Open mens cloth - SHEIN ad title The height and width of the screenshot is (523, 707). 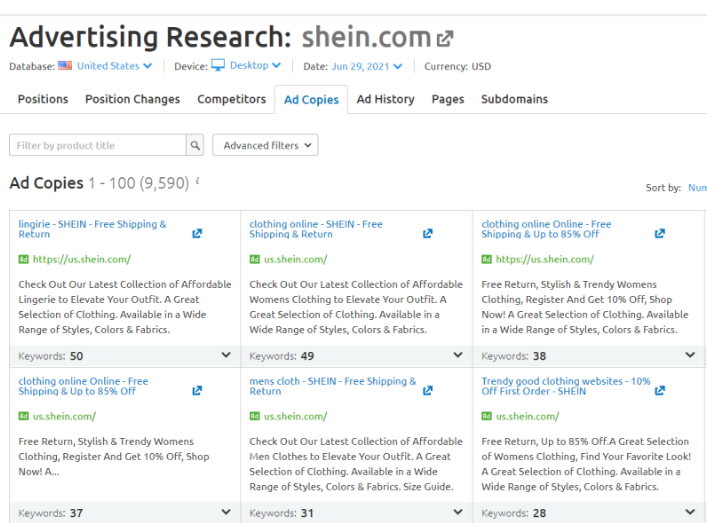coord(333,386)
